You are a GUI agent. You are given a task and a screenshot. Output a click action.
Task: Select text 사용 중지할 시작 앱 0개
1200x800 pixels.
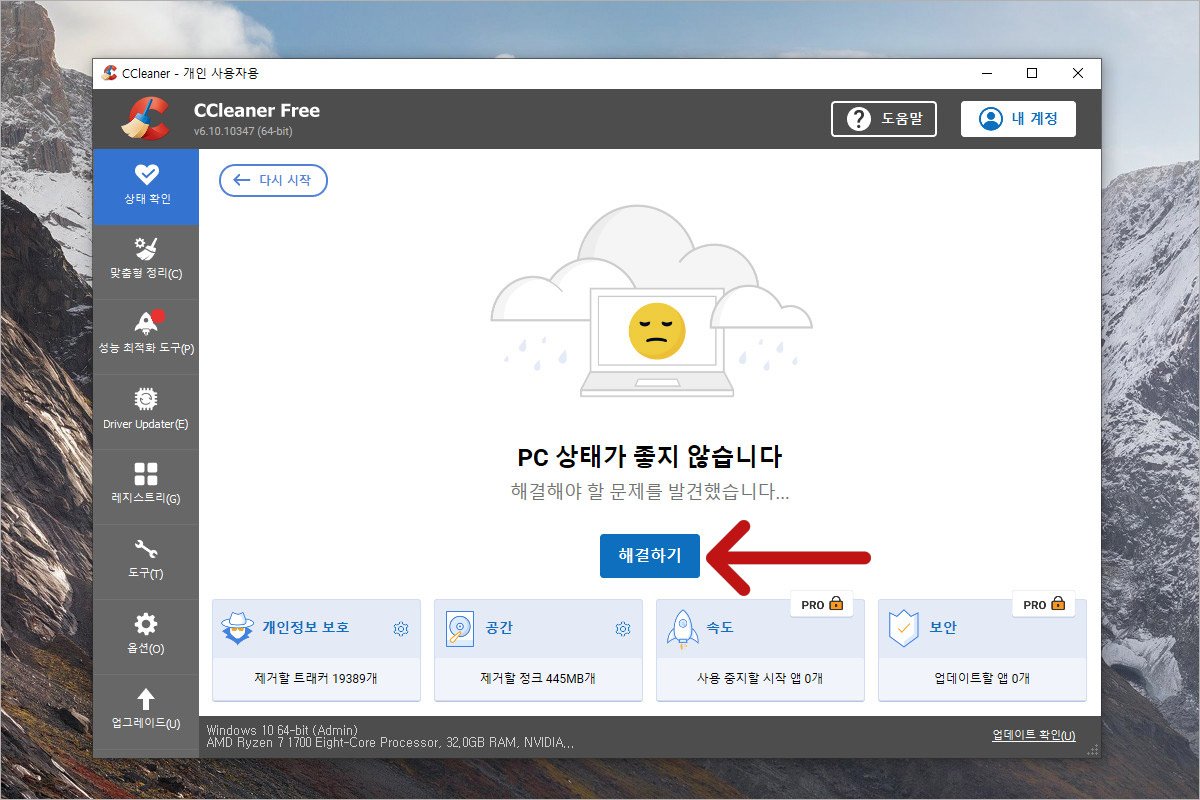pos(760,678)
